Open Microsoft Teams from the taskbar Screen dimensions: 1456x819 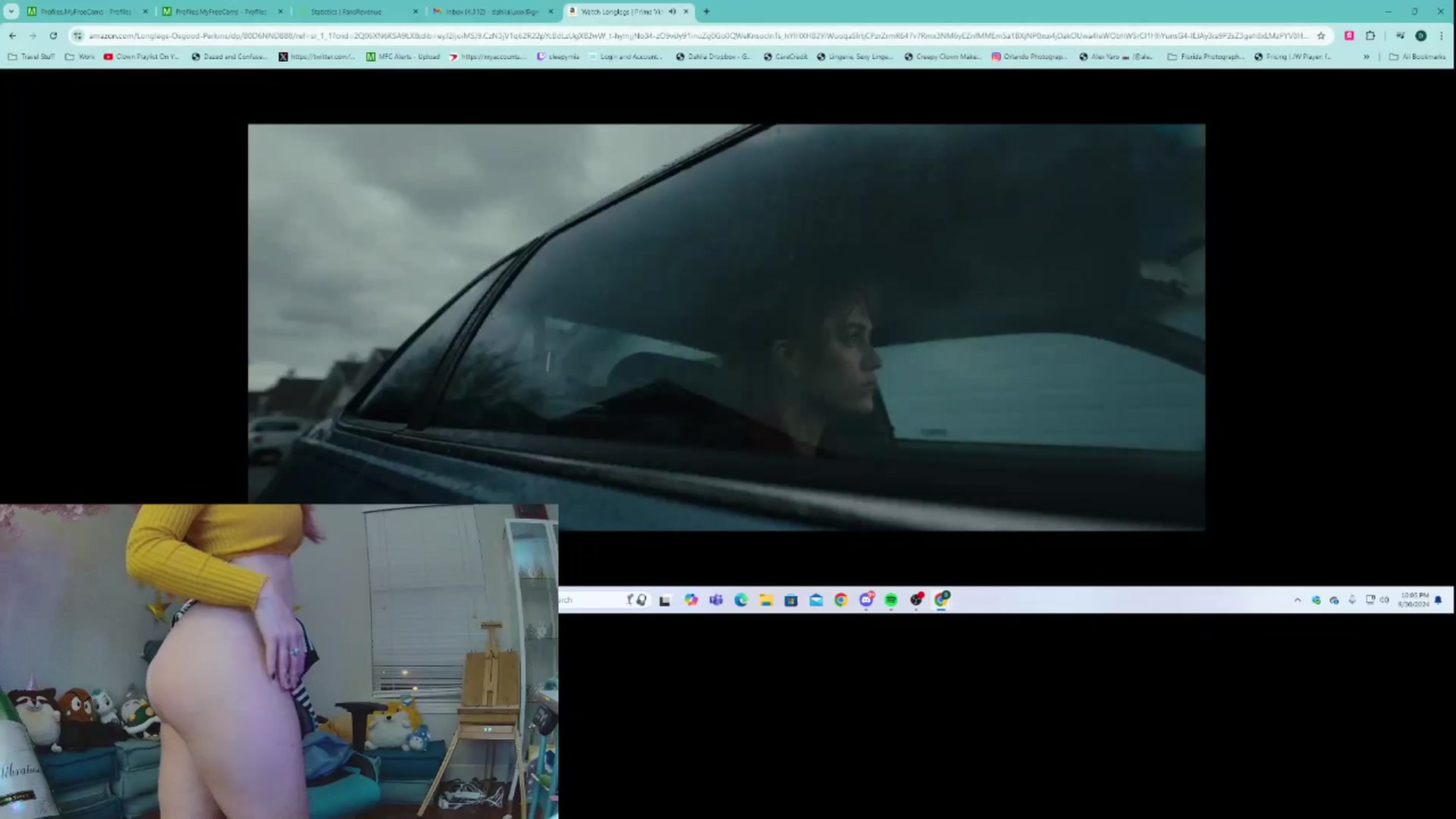pos(716,600)
